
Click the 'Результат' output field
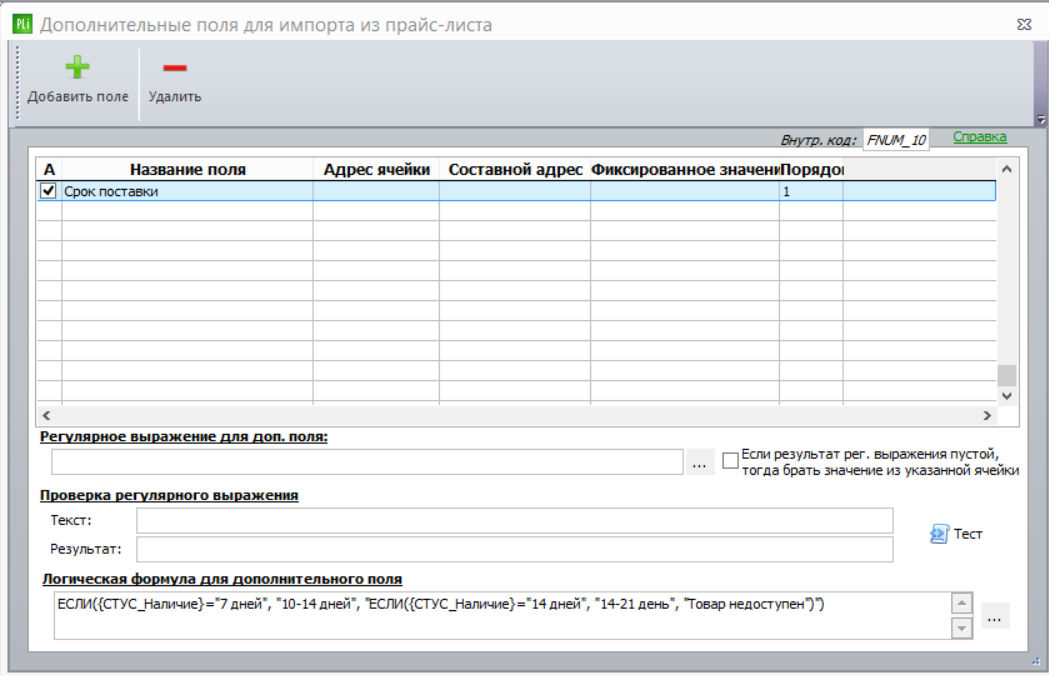tap(514, 549)
